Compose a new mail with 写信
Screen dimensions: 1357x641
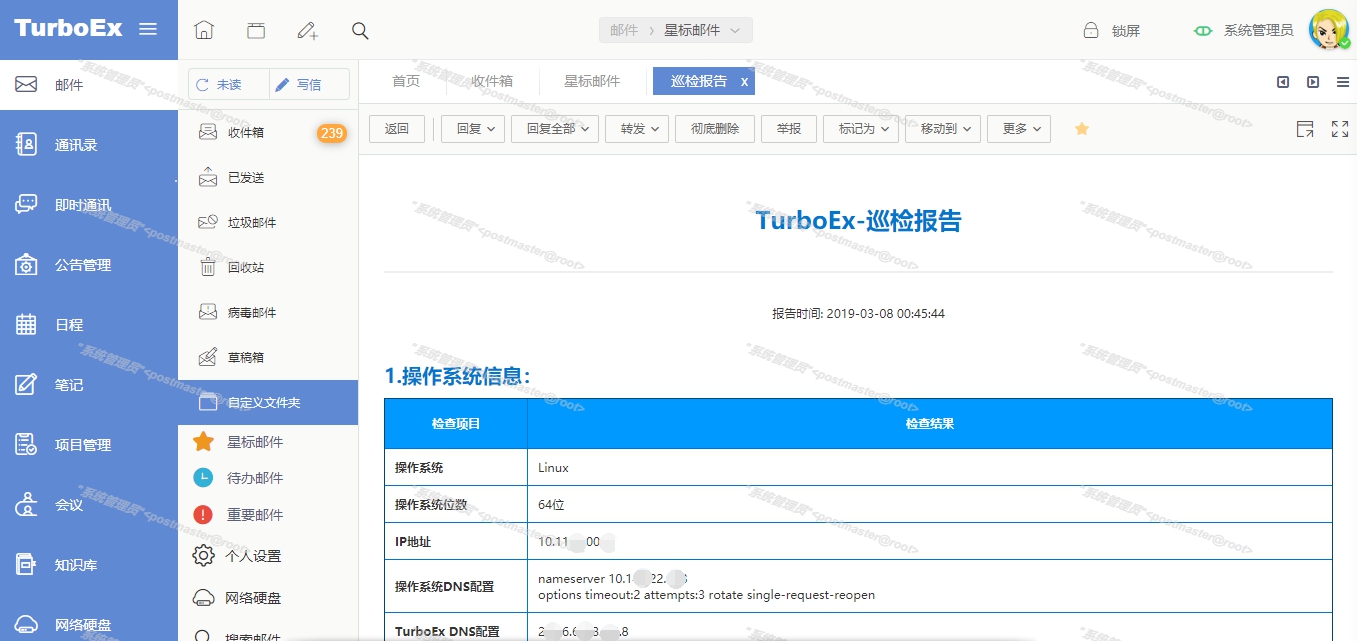click(310, 84)
